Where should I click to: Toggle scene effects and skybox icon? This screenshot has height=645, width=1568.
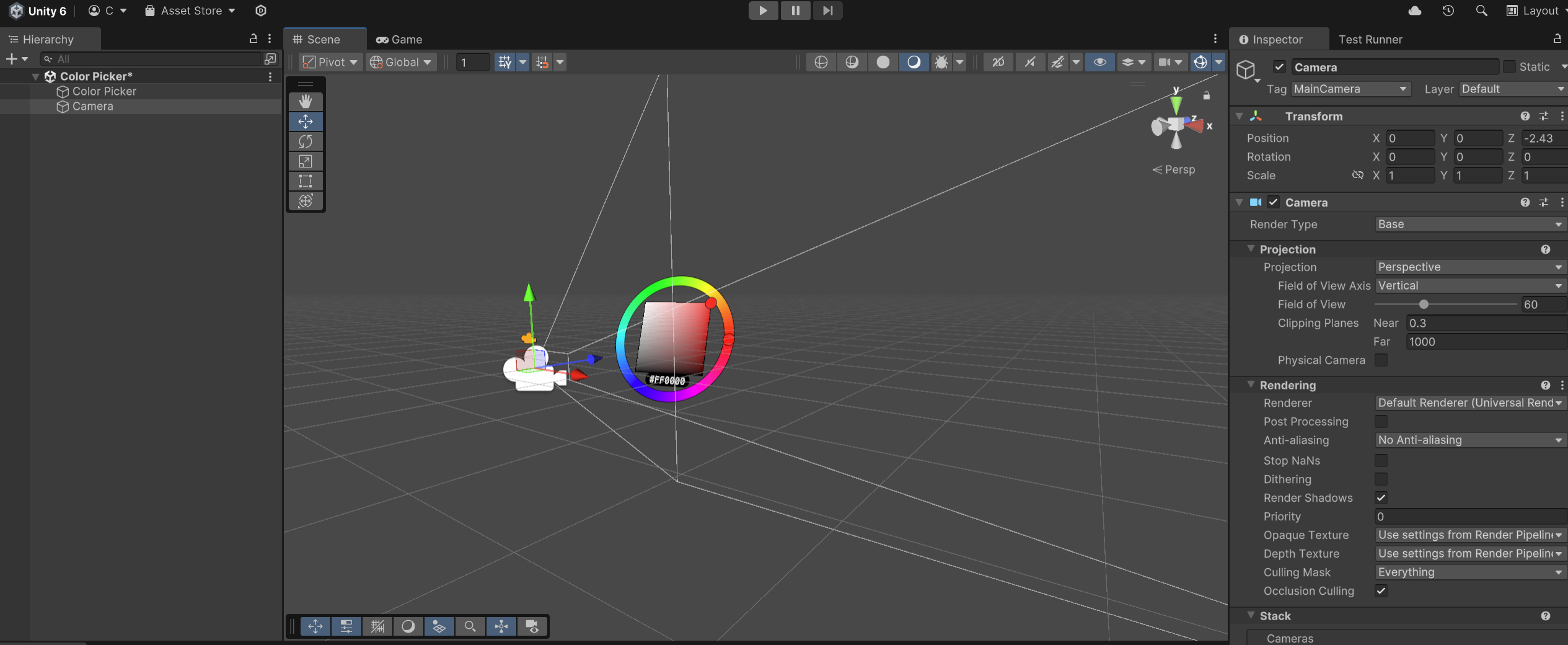[x=1058, y=62]
